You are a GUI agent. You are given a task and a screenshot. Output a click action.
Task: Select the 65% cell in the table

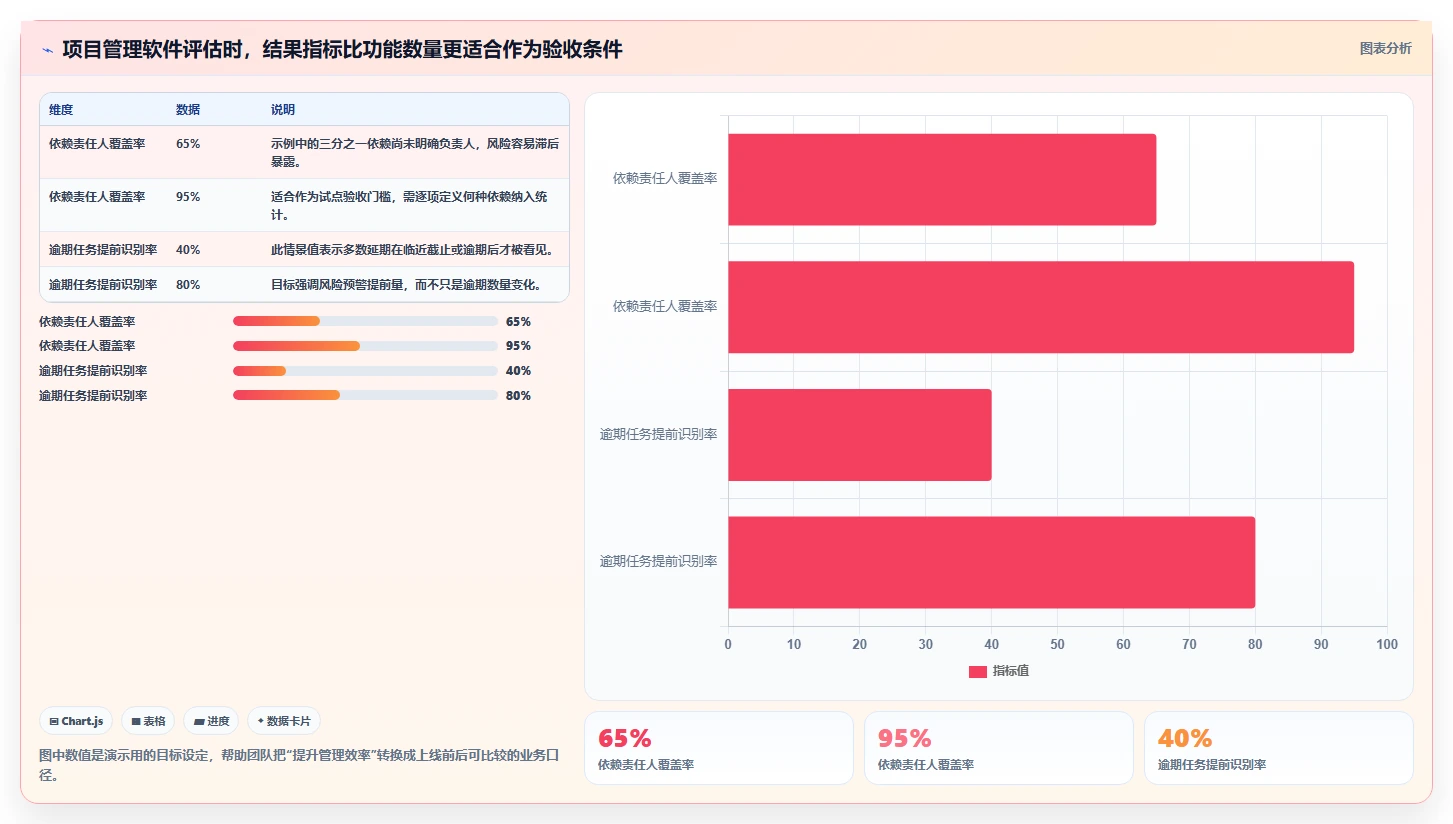tap(188, 144)
